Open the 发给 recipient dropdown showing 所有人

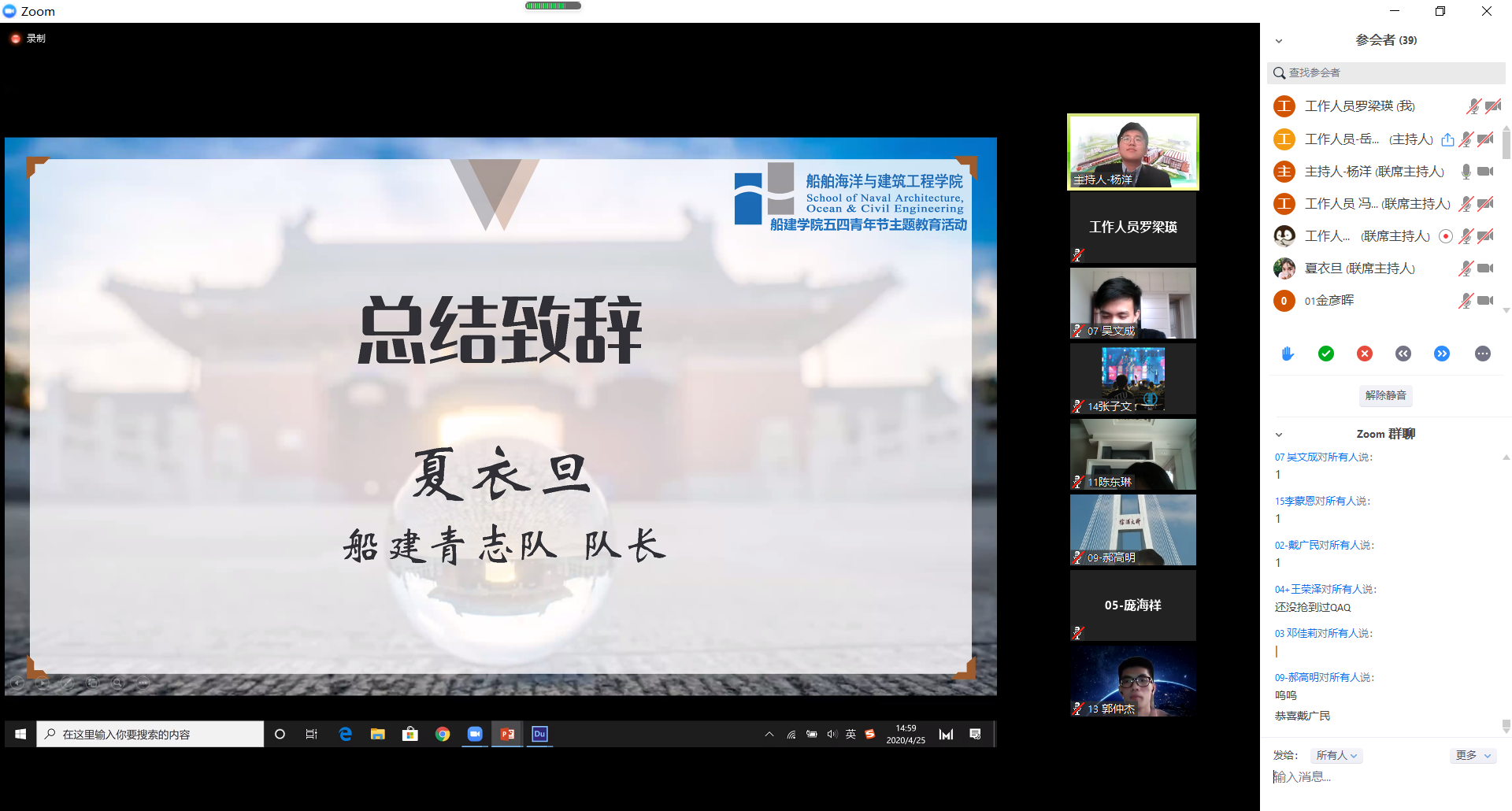click(1336, 755)
